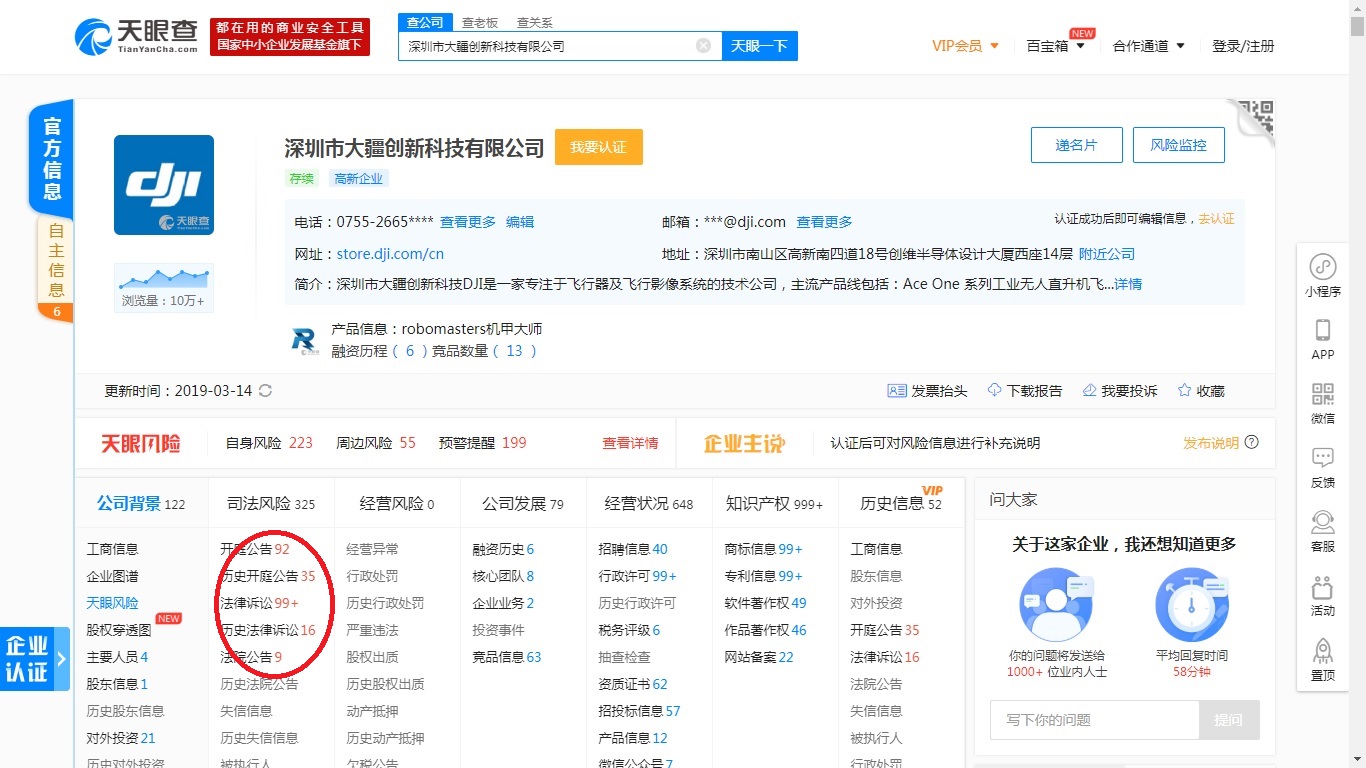Click the 发布说明 link

point(1211,443)
